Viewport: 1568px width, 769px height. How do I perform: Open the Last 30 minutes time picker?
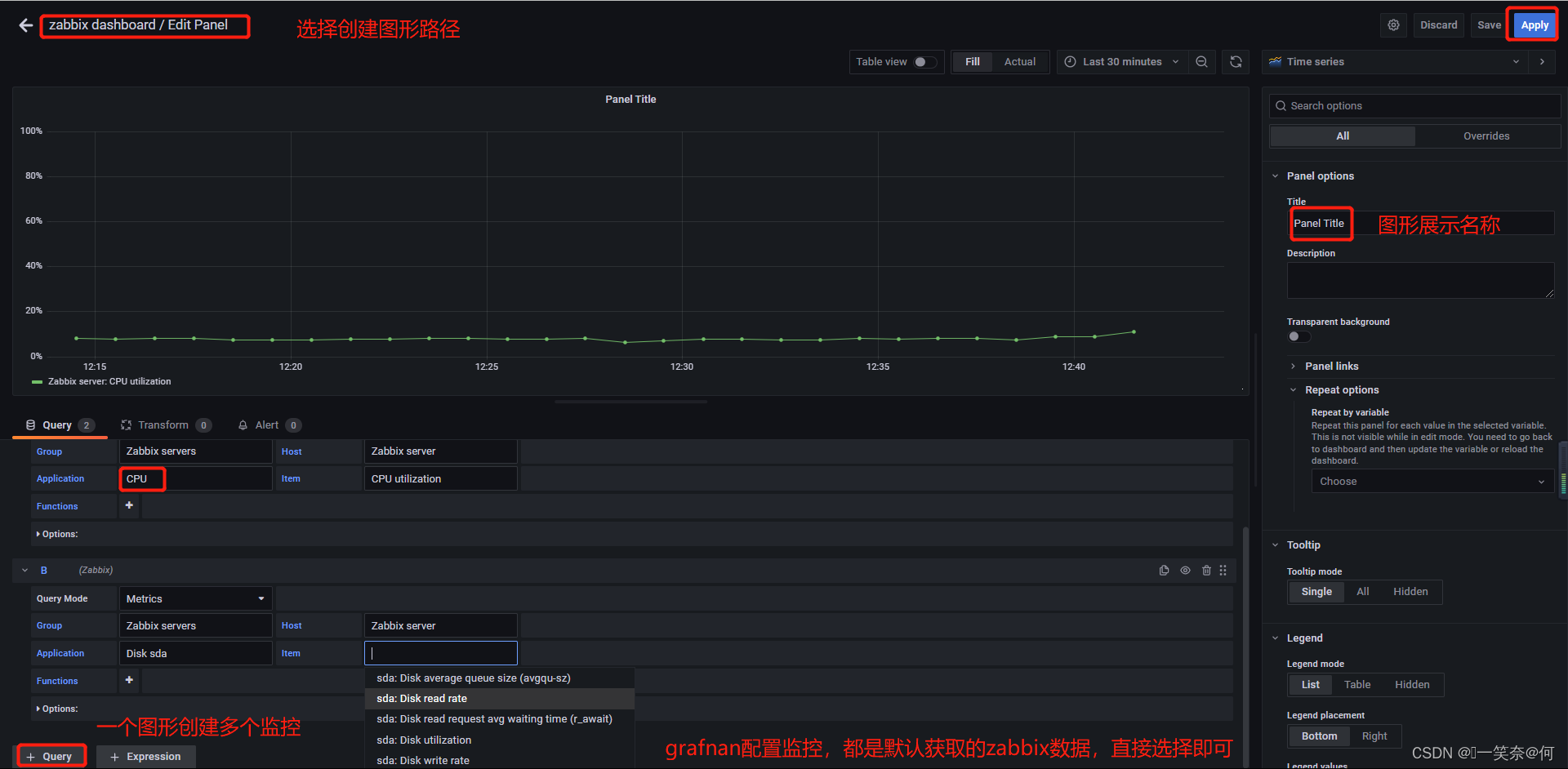(x=1122, y=62)
